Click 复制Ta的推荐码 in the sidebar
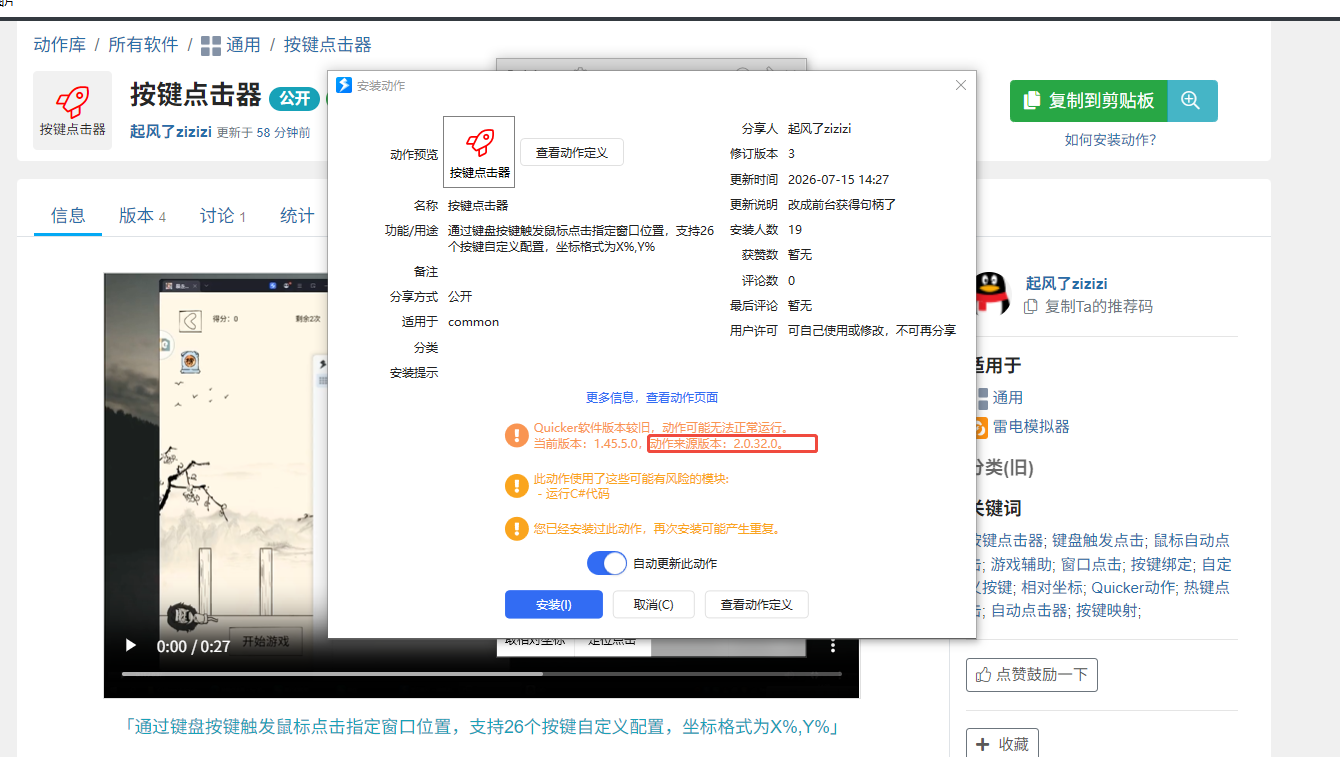1340x757 pixels. tap(1089, 307)
